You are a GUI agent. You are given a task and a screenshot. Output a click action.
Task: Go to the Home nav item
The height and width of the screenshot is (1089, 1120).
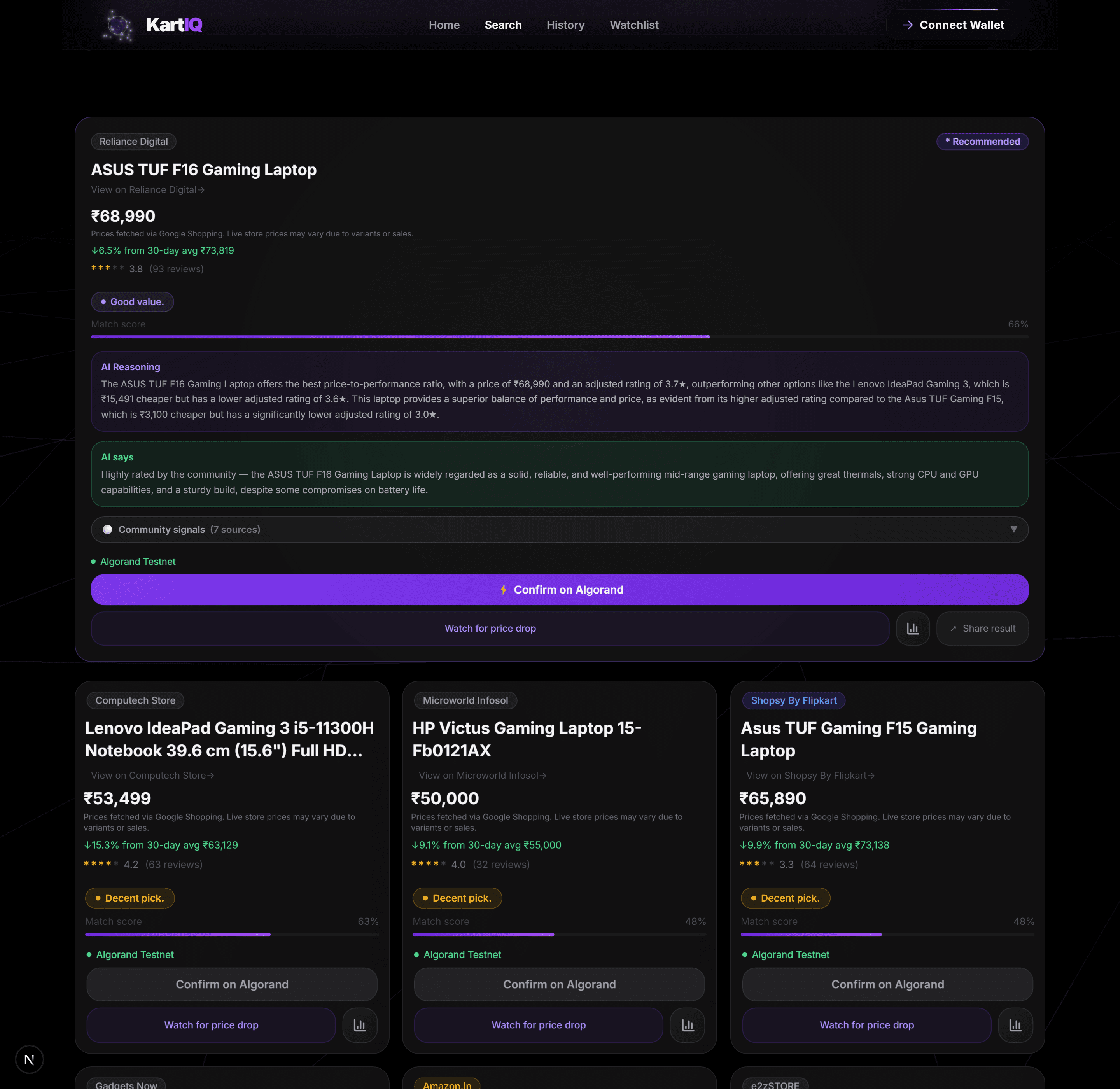click(x=444, y=25)
